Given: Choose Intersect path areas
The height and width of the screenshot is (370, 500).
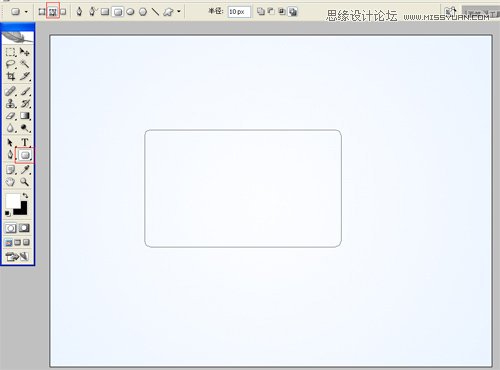Looking at the screenshot, I should (x=282, y=12).
